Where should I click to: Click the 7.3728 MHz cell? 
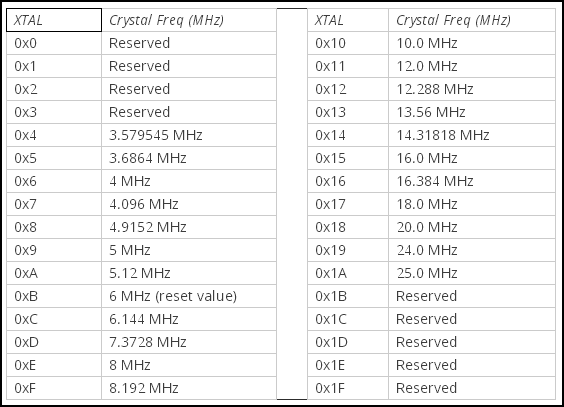[189, 342]
